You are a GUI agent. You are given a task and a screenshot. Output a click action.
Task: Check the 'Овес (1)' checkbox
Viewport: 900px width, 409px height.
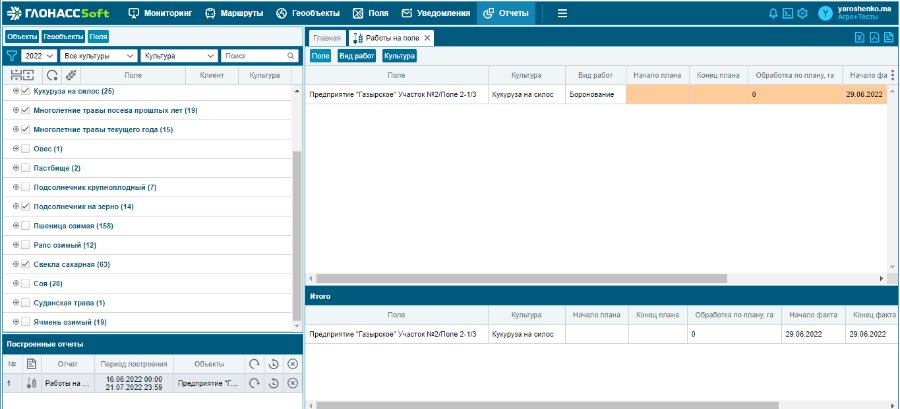(26, 148)
